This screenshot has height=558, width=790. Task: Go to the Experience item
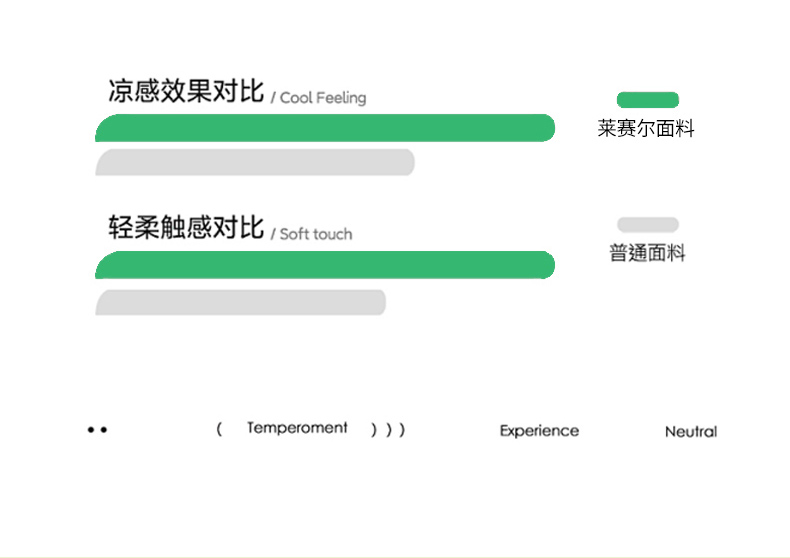[x=539, y=431]
